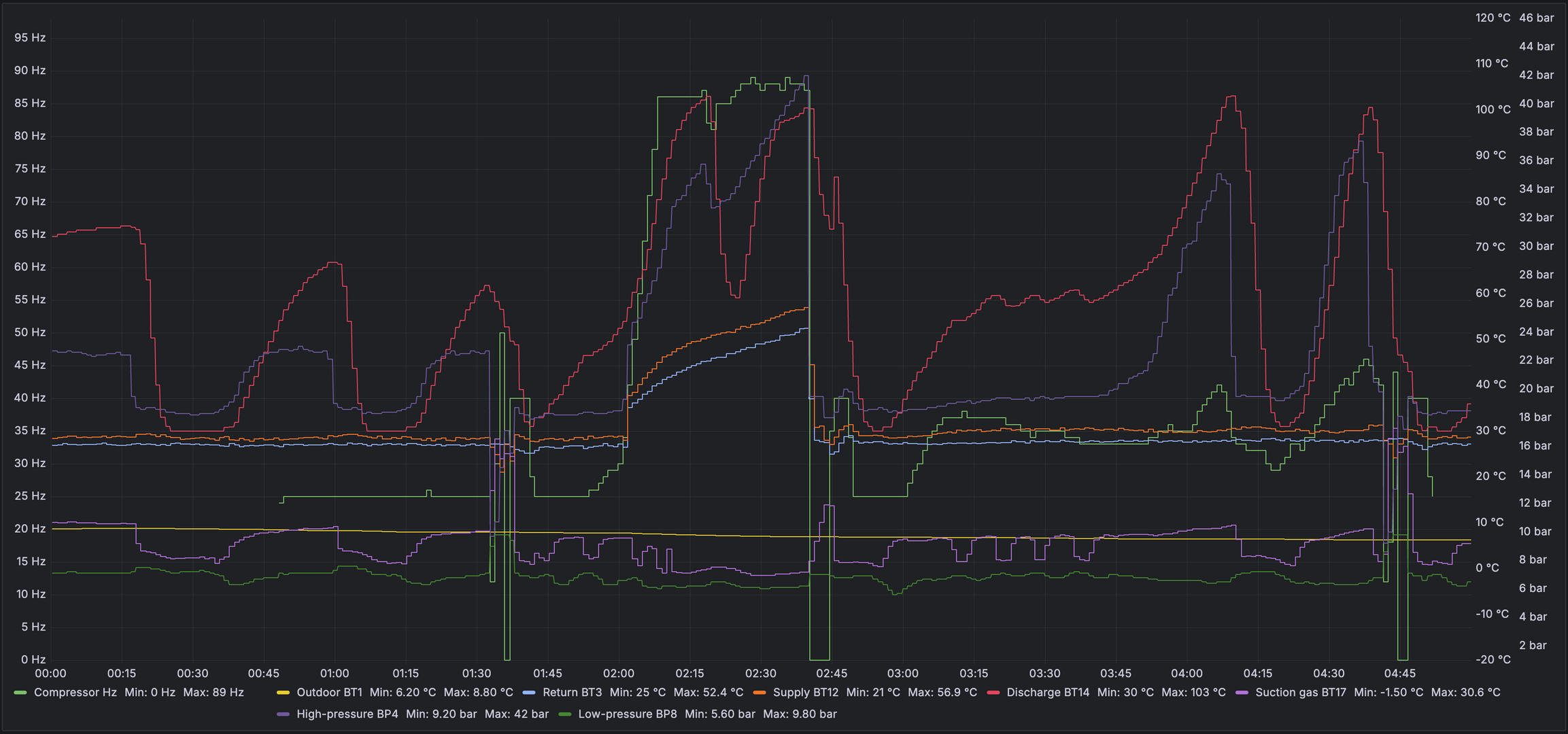Screen dimensions: 1568x734
Task: Click the High-pressure BP4 legend label
Action: click(347, 714)
